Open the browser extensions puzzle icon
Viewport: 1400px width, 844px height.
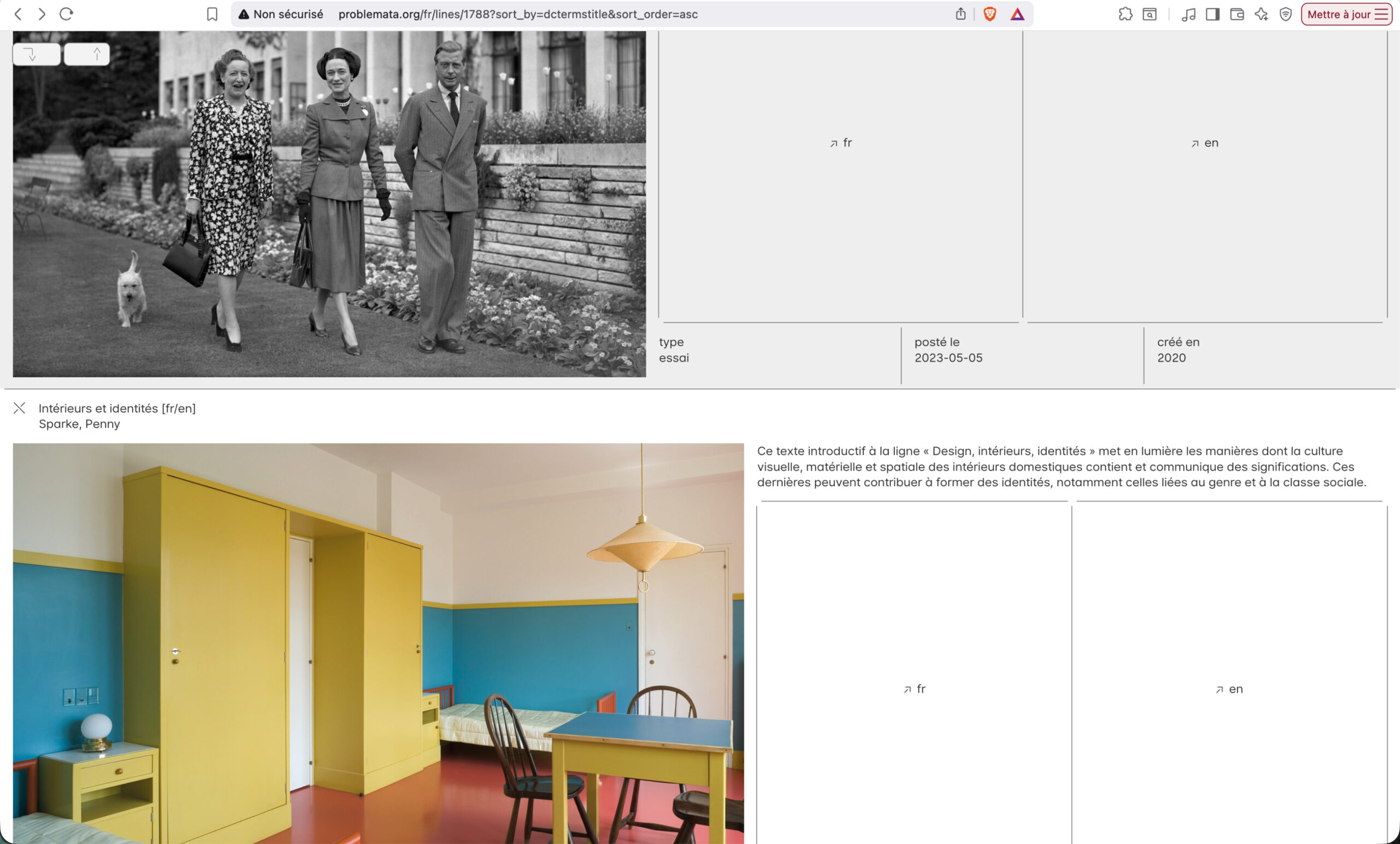coord(1125,14)
